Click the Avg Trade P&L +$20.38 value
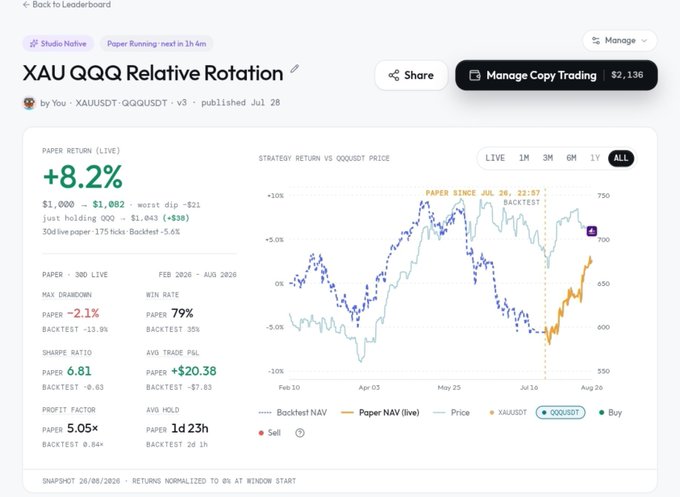The width and height of the screenshot is (680, 497). tap(193, 371)
